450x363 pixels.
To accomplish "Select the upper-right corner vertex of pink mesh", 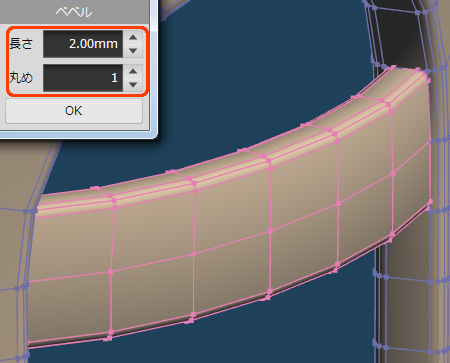I will coord(428,80).
